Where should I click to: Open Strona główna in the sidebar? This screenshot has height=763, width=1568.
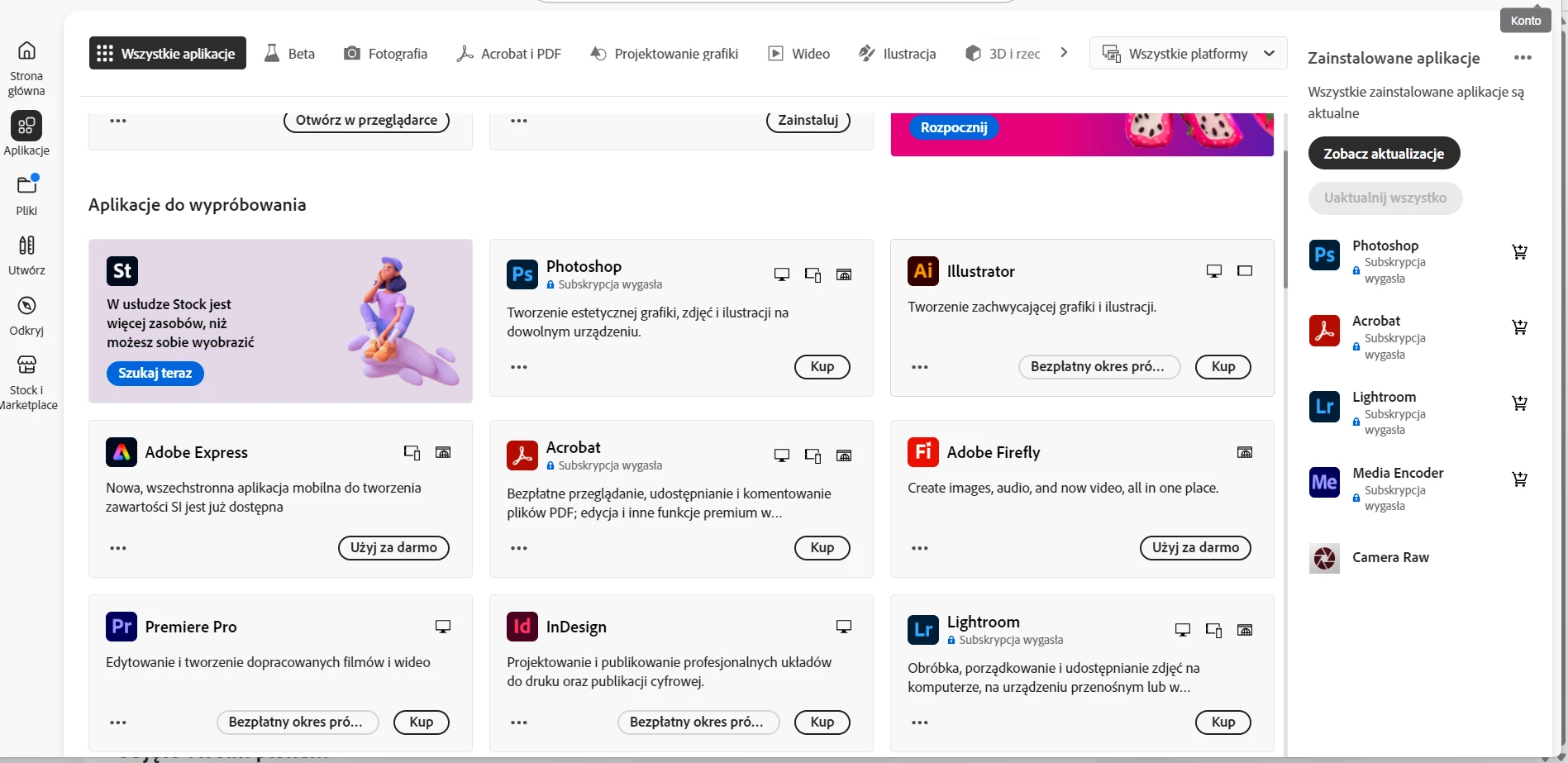(26, 69)
